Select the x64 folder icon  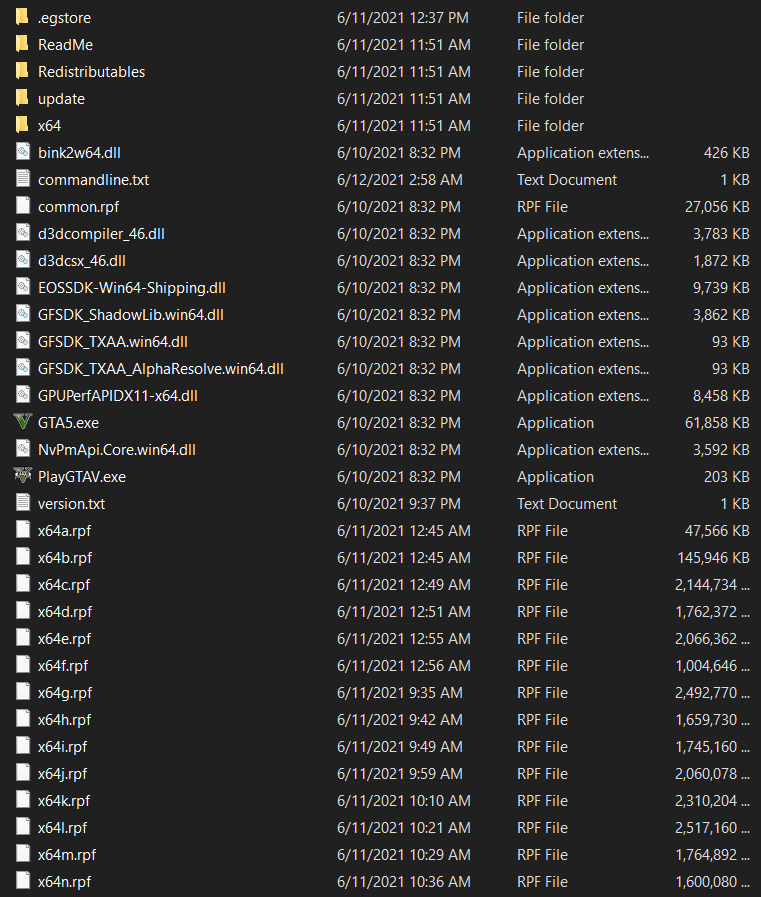pos(23,126)
